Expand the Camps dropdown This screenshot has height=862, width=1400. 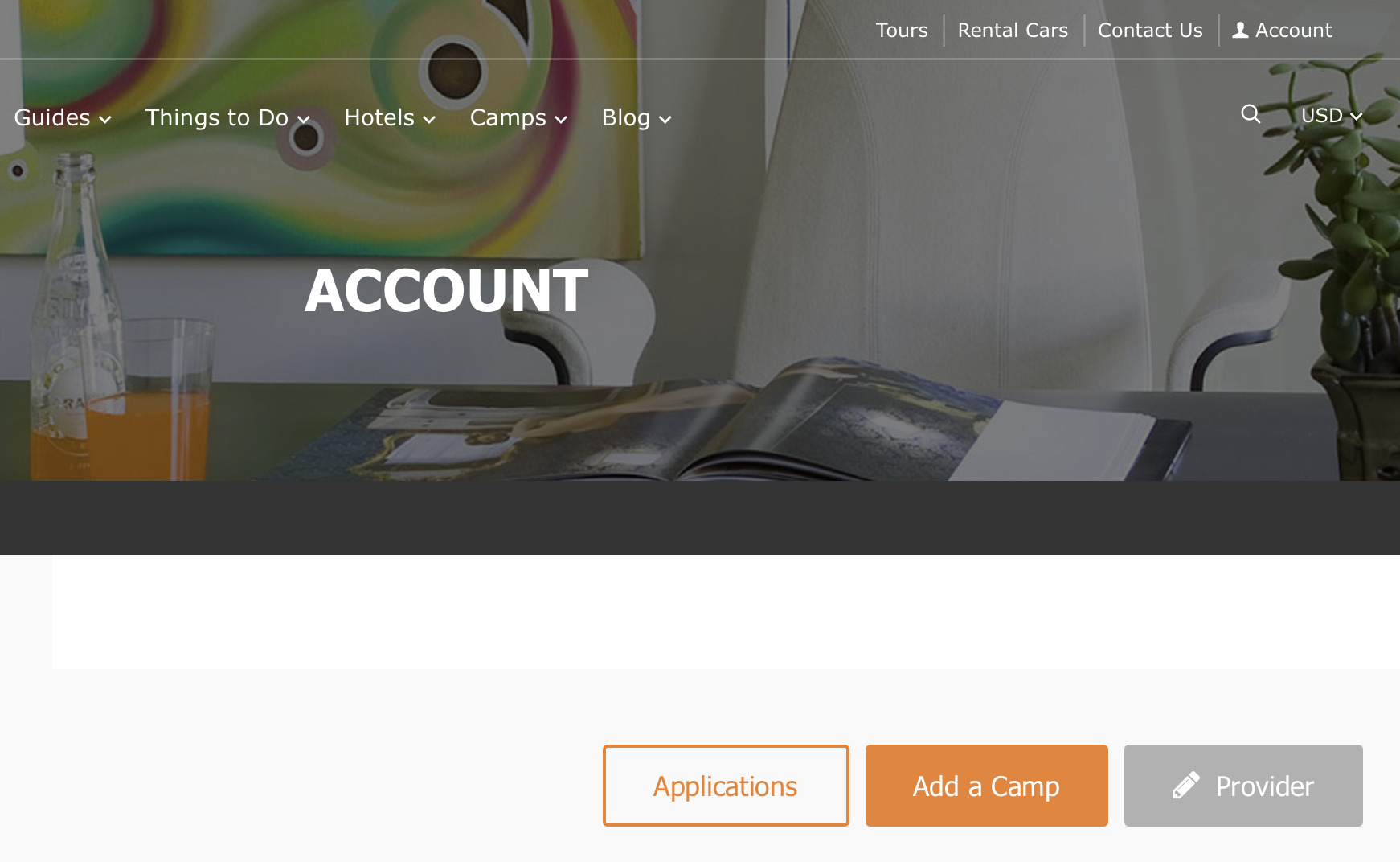pyautogui.click(x=519, y=117)
